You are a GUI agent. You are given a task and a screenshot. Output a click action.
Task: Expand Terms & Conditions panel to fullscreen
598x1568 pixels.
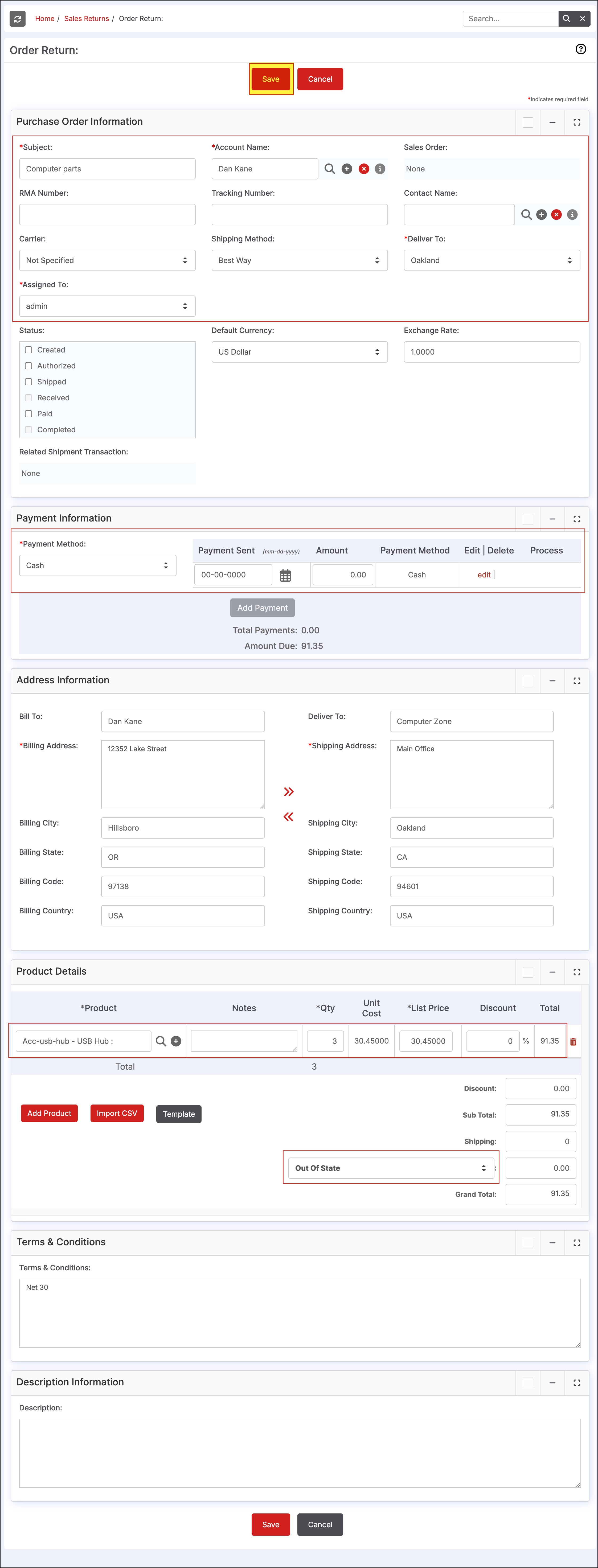(x=577, y=1243)
